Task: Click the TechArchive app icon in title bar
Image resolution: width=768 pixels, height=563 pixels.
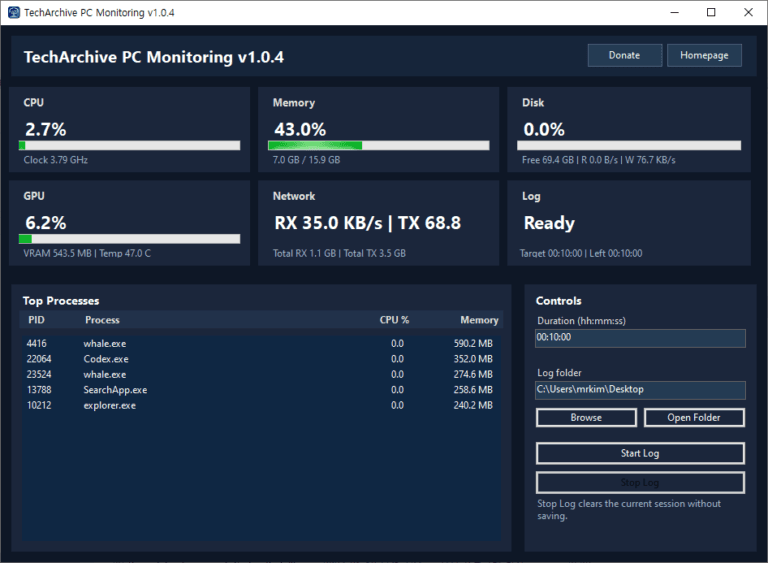Action: click(14, 12)
